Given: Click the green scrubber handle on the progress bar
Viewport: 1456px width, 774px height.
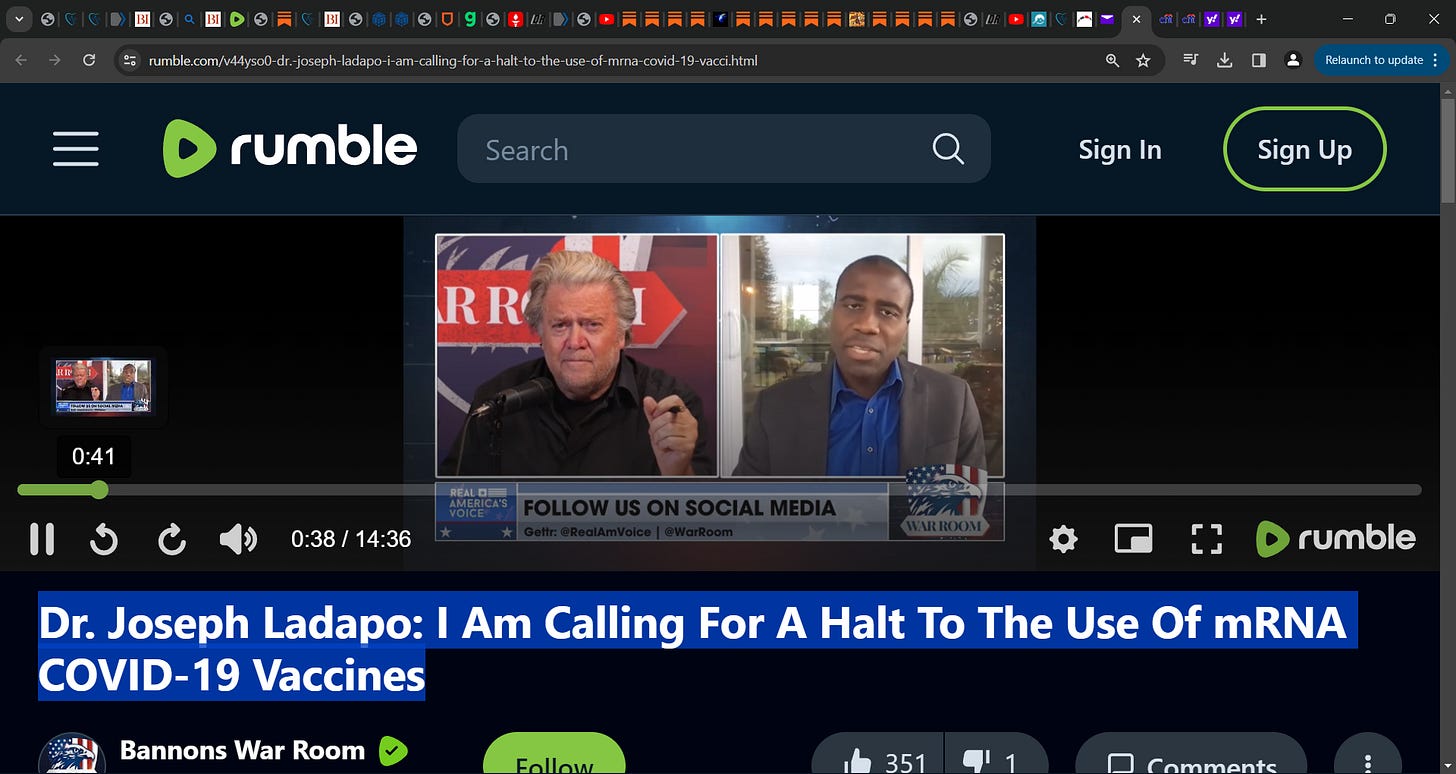Looking at the screenshot, I should point(99,489).
